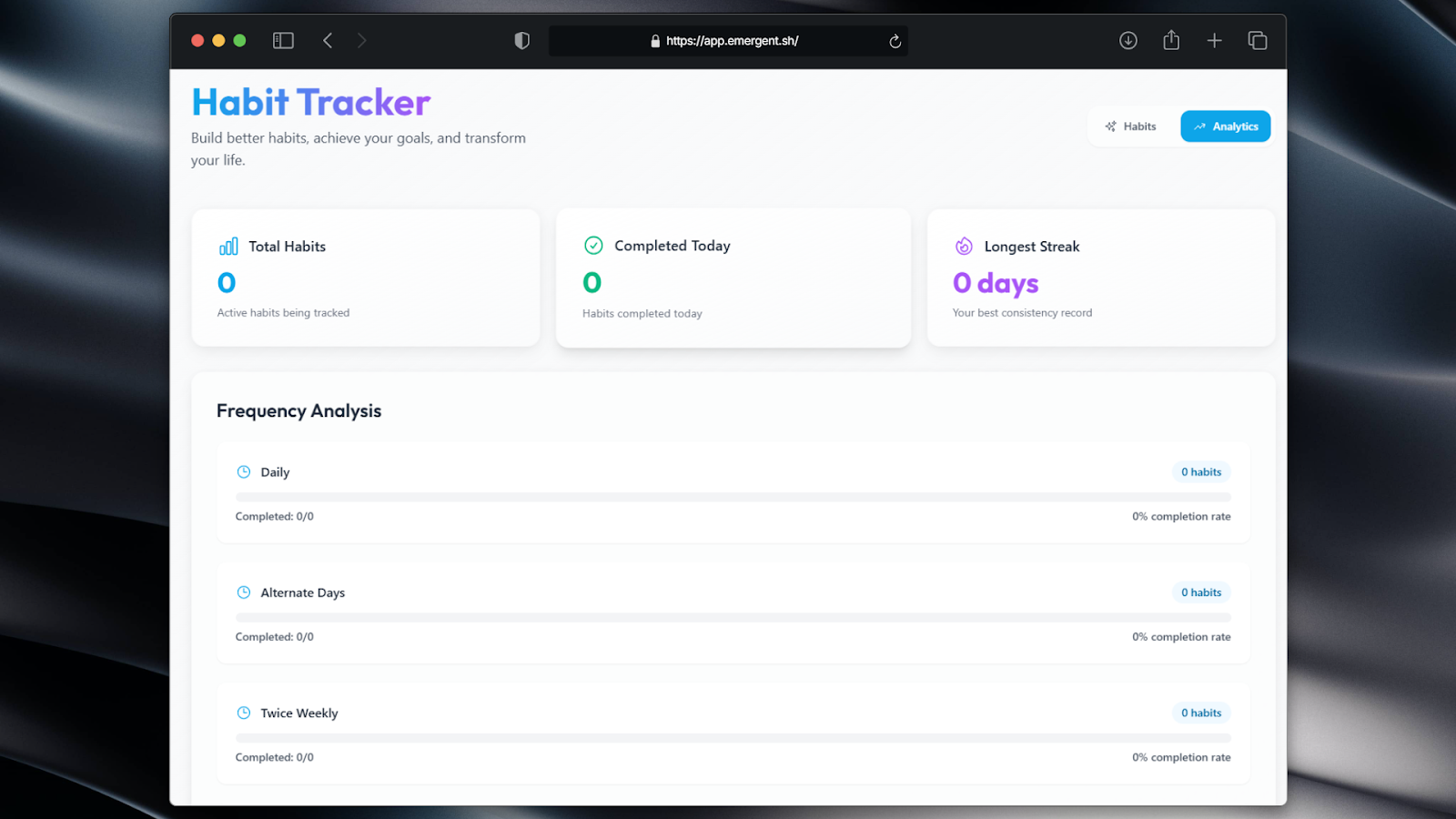
Task: Reload the page with the refresh icon
Action: tap(895, 41)
